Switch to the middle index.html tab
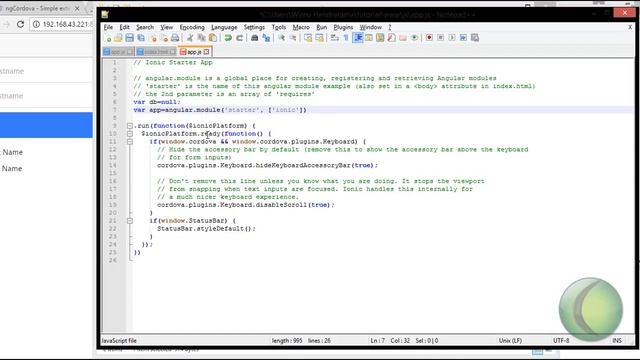 pyautogui.click(x=157, y=52)
